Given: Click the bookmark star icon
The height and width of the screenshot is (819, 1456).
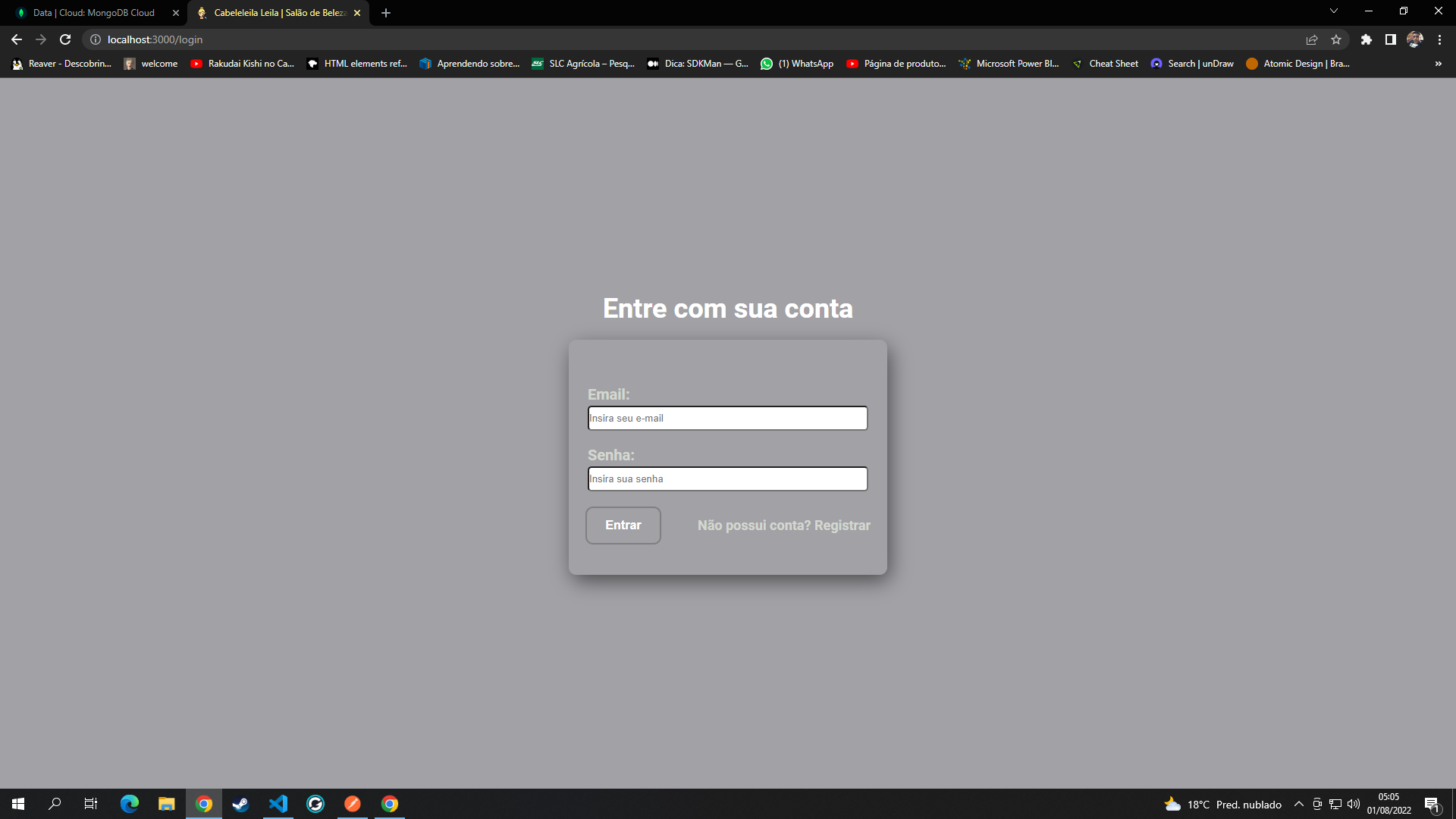Looking at the screenshot, I should point(1336,39).
